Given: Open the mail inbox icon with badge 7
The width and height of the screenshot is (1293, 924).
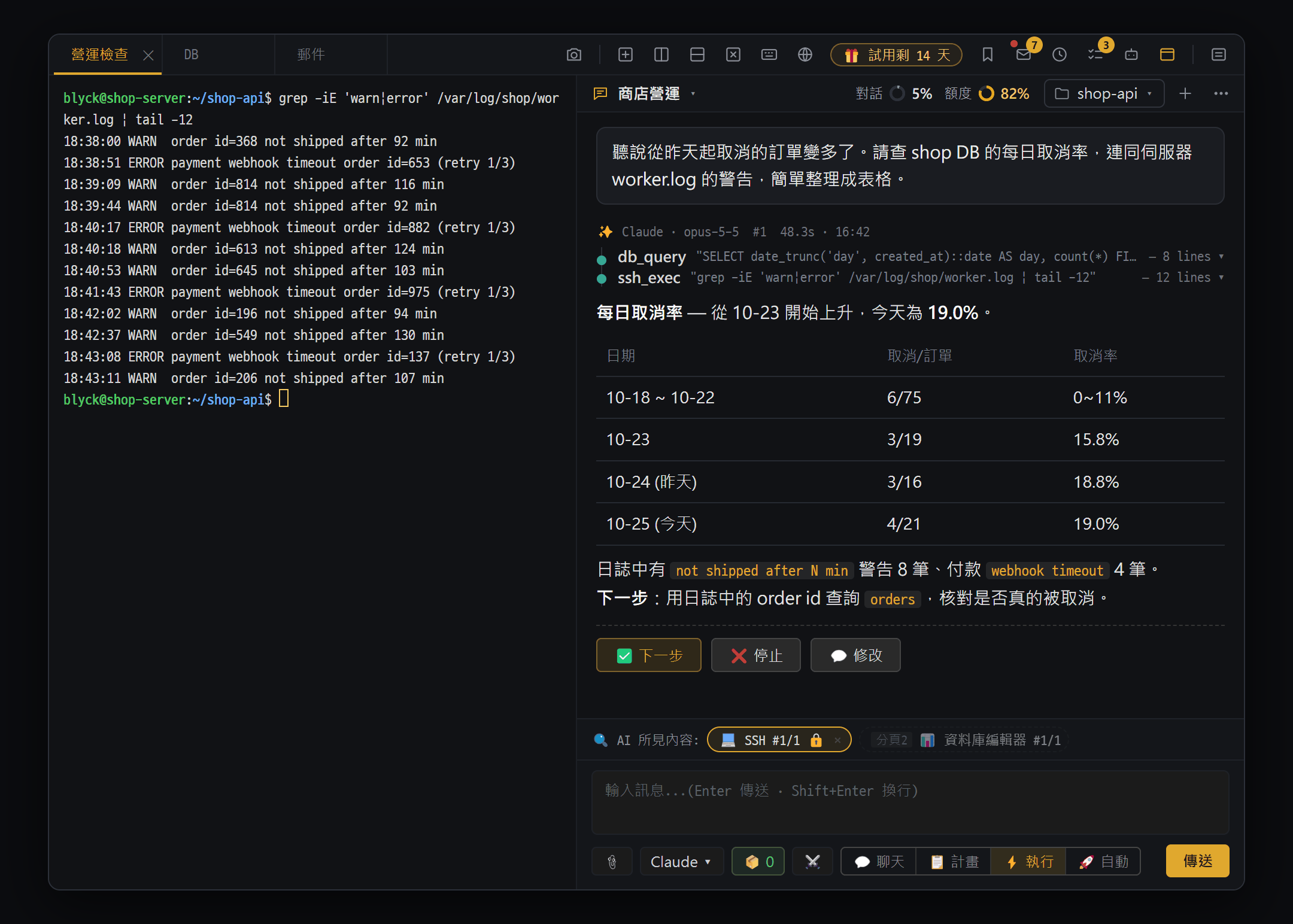Looking at the screenshot, I should coord(1023,54).
